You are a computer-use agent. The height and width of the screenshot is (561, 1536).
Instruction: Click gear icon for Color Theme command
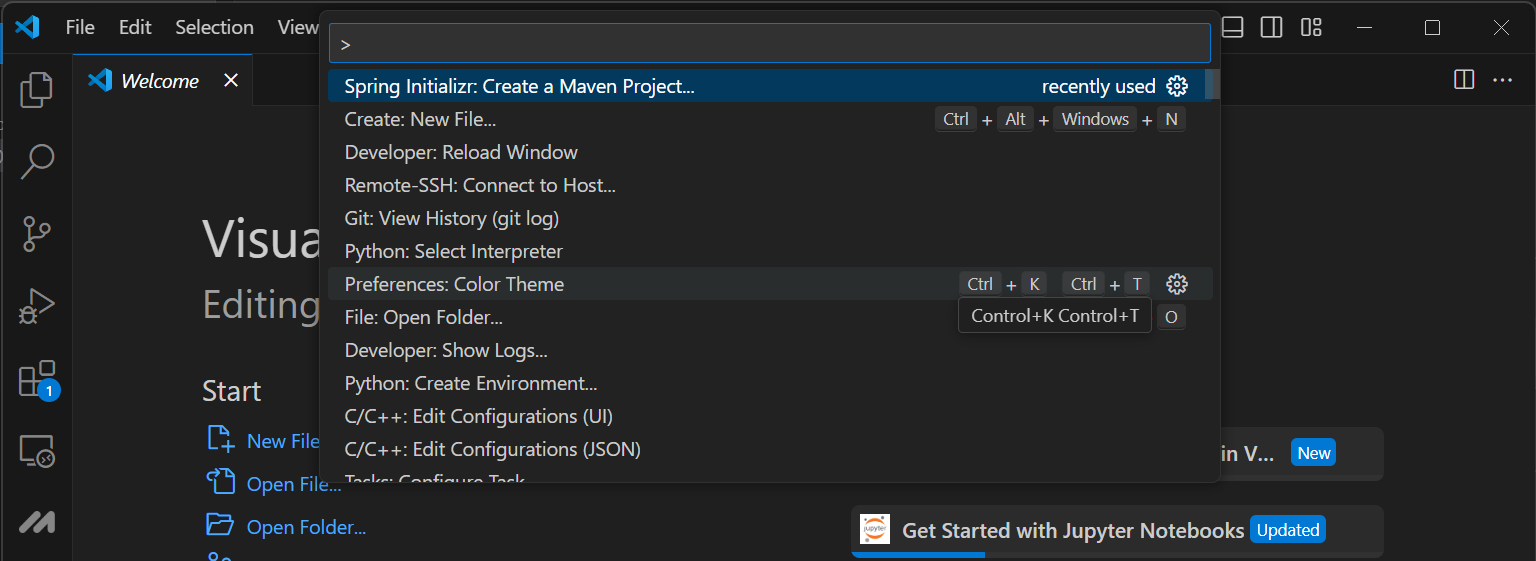click(1177, 284)
